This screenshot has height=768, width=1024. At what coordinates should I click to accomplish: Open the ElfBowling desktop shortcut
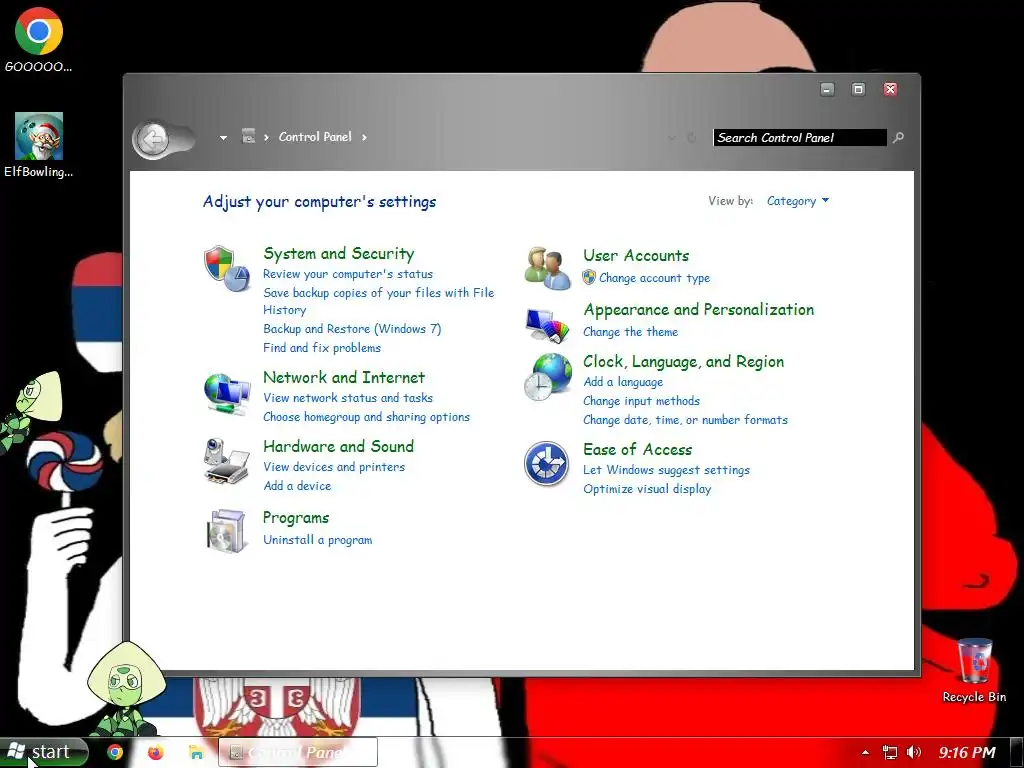39,145
